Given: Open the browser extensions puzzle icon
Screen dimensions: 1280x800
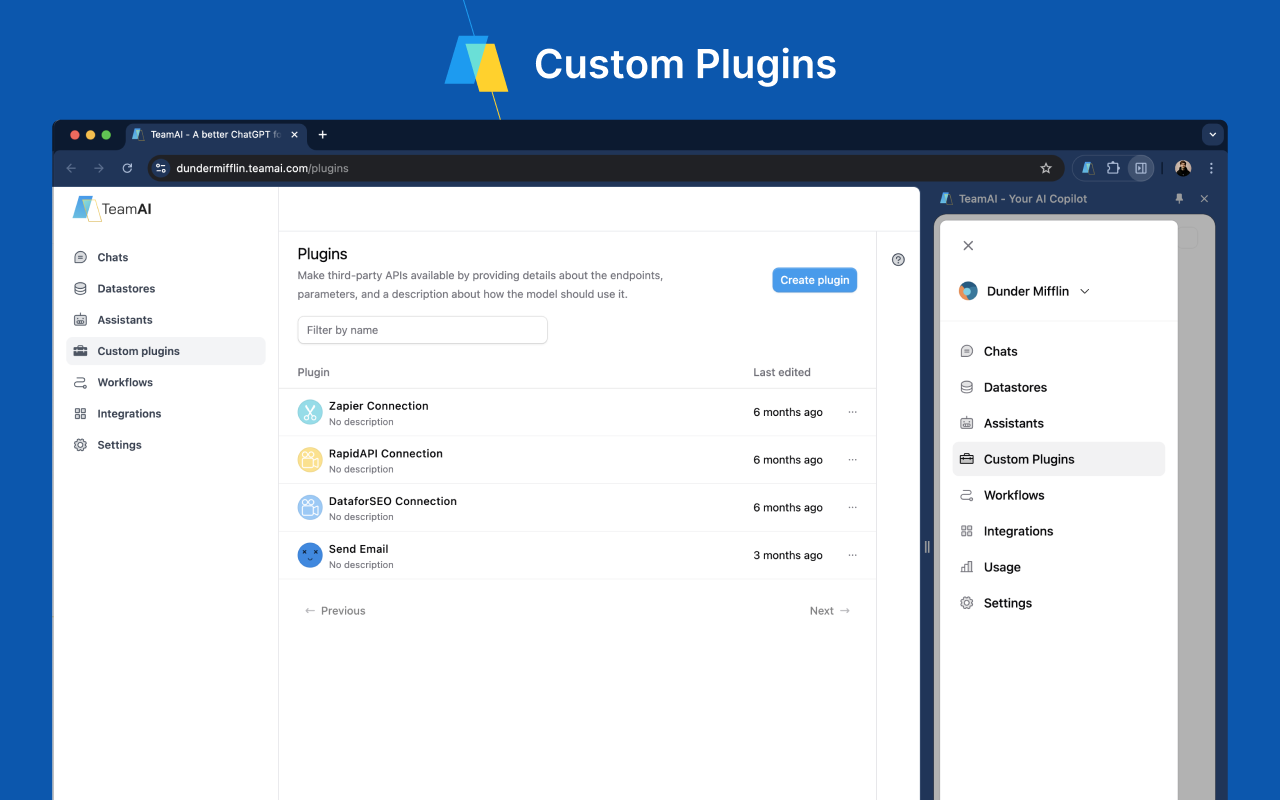Looking at the screenshot, I should tap(1113, 168).
